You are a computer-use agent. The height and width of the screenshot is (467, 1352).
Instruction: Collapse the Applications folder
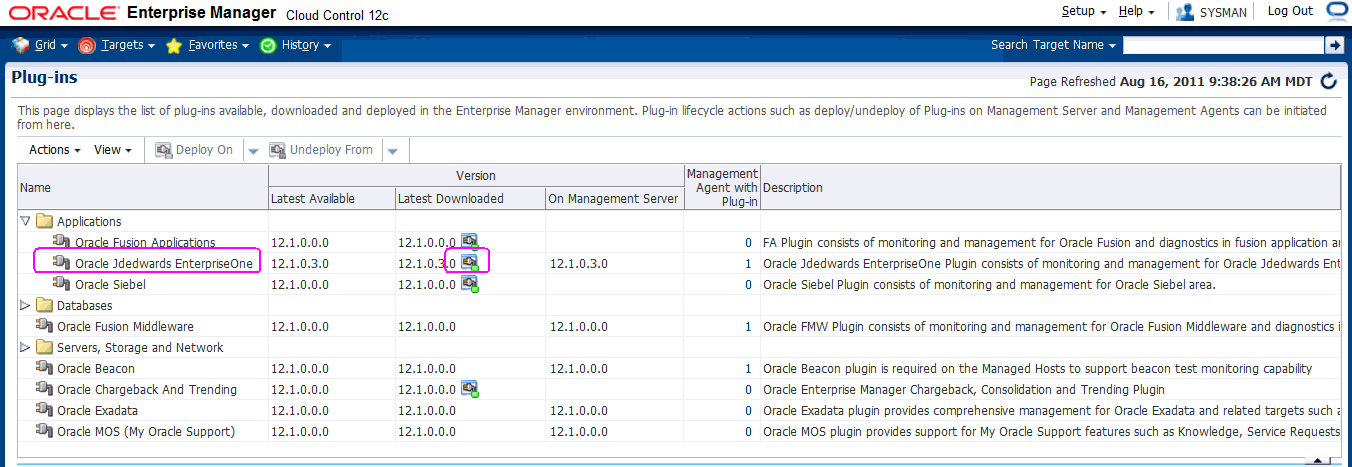(26, 221)
